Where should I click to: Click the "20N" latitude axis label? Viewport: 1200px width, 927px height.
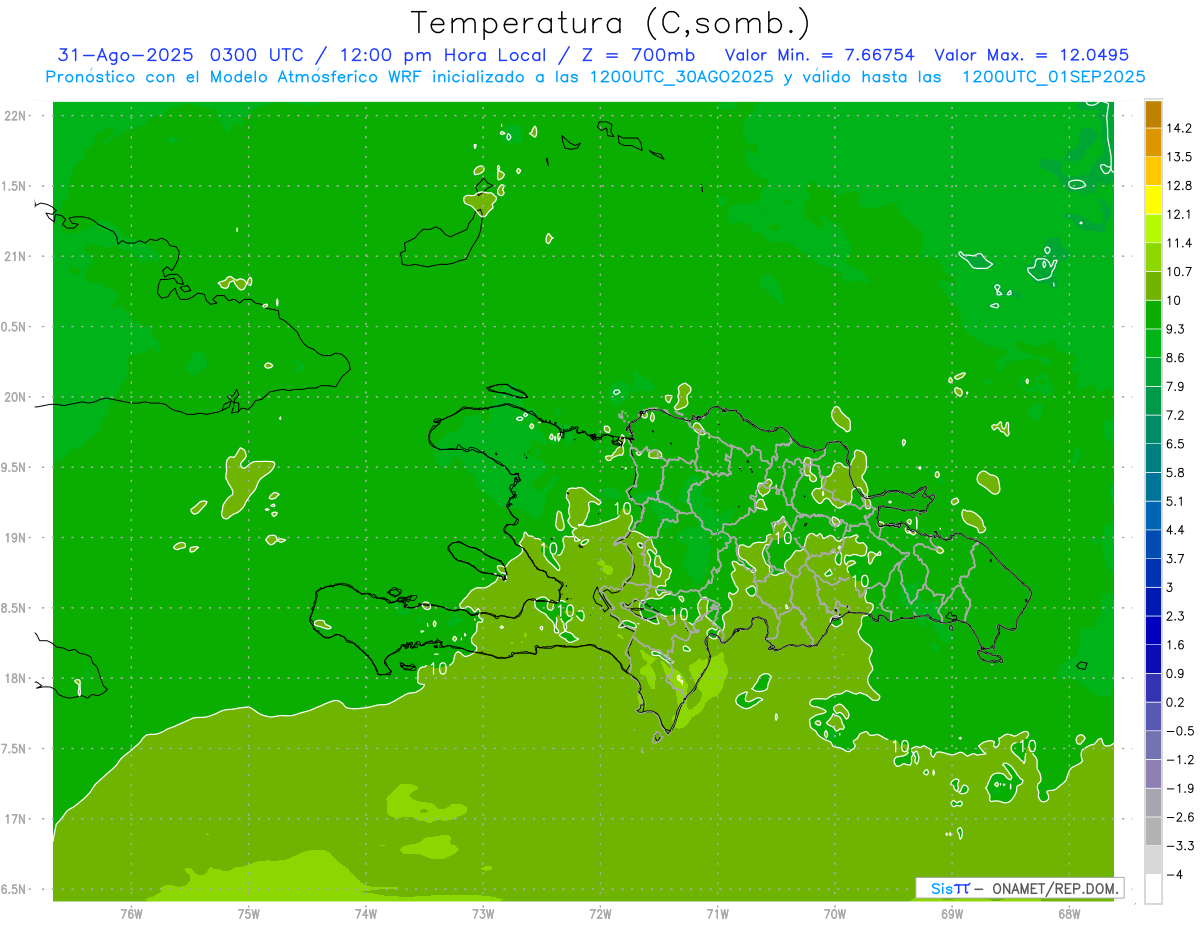pos(16,397)
